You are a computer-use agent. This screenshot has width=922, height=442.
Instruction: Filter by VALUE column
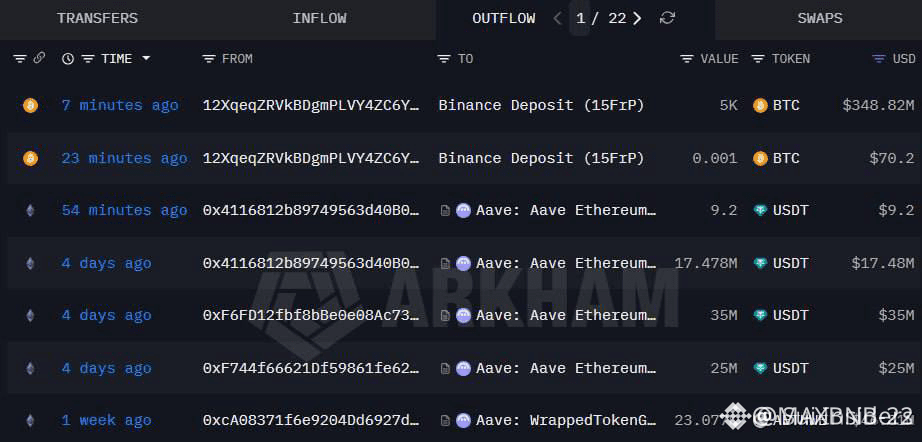coord(687,59)
